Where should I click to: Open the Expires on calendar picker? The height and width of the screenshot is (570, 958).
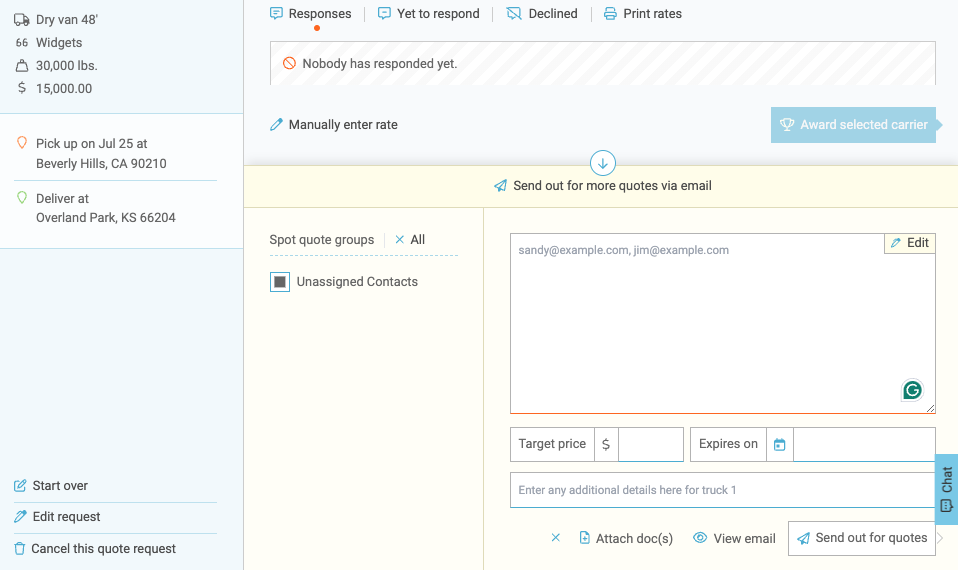pos(780,445)
